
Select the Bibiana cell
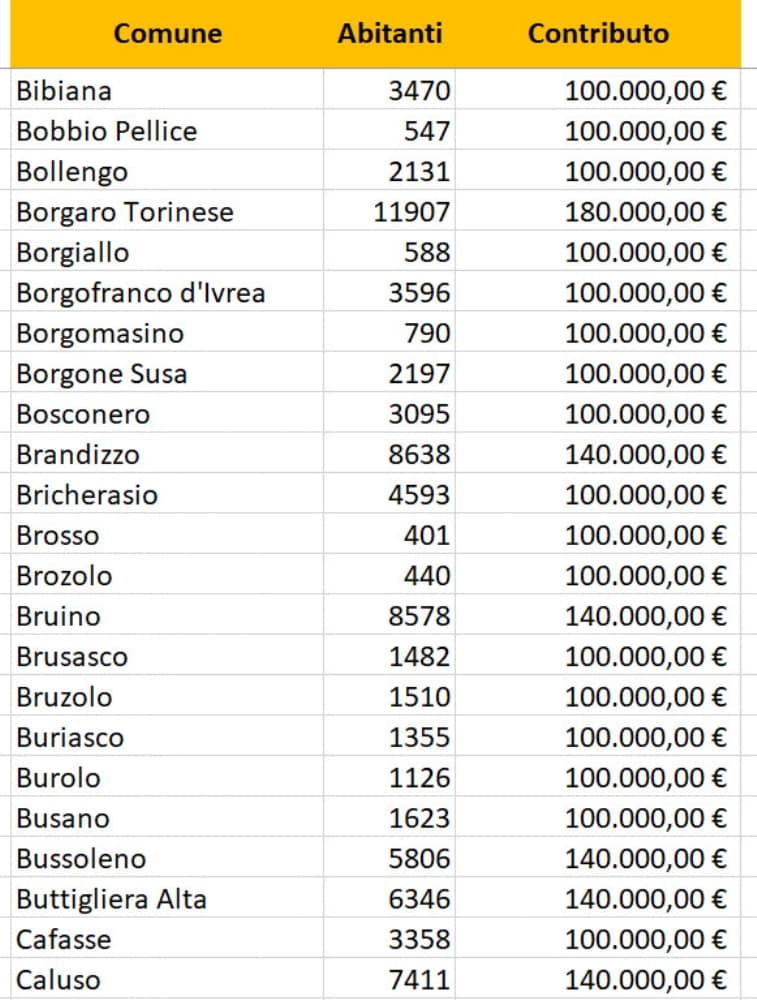tap(64, 91)
